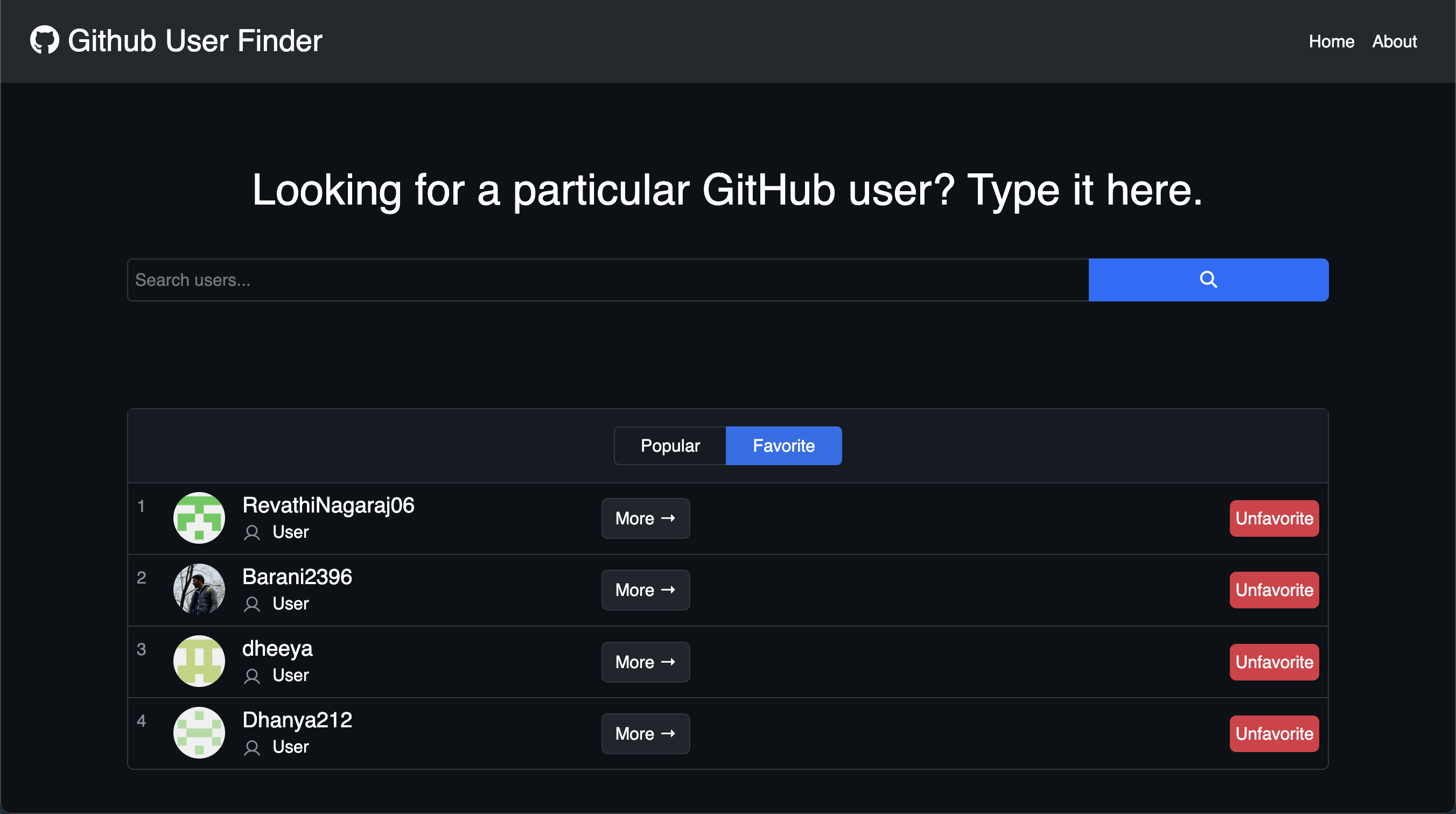The width and height of the screenshot is (1456, 814).
Task: Click Dhanya212's light green identicon
Action: click(x=199, y=733)
